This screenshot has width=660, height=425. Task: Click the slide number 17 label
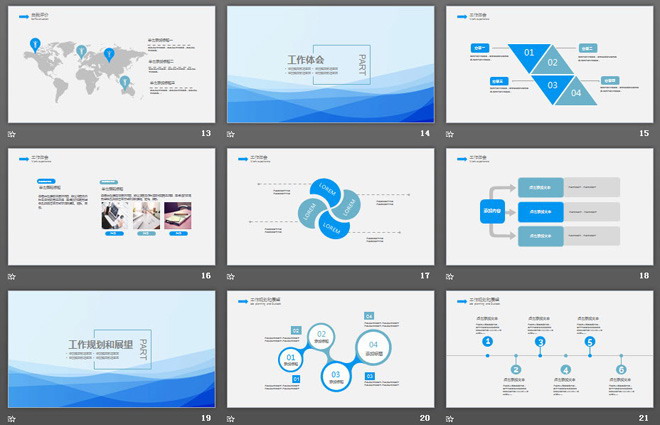424,276
